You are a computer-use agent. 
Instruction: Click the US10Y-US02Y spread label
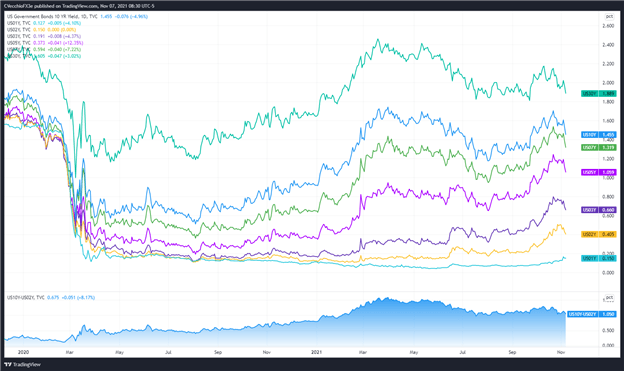point(592,314)
